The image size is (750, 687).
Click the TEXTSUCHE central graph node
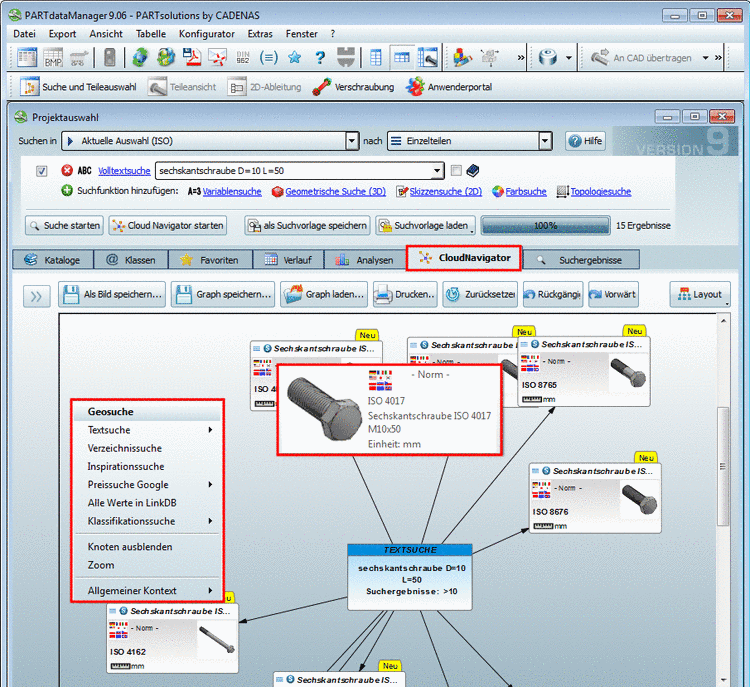pyautogui.click(x=410, y=577)
